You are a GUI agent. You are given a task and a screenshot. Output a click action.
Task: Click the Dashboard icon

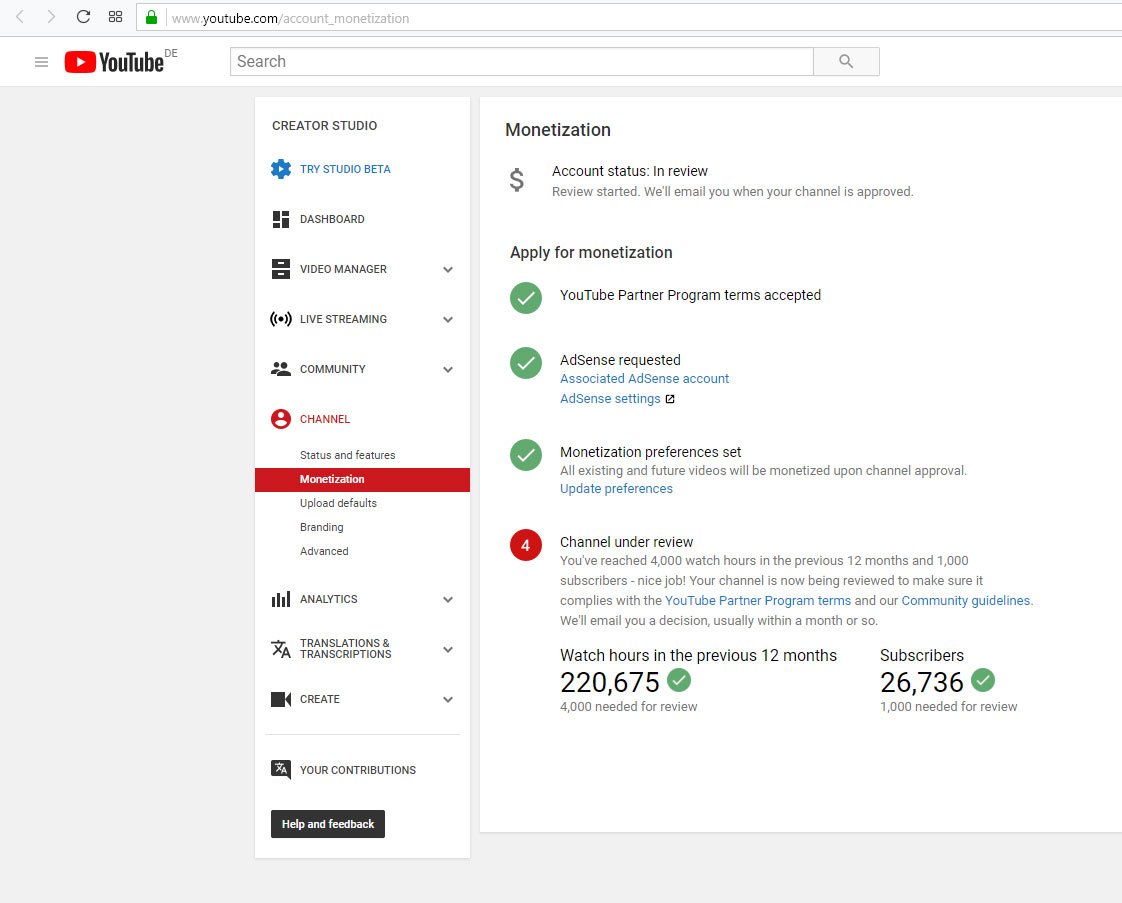(280, 219)
